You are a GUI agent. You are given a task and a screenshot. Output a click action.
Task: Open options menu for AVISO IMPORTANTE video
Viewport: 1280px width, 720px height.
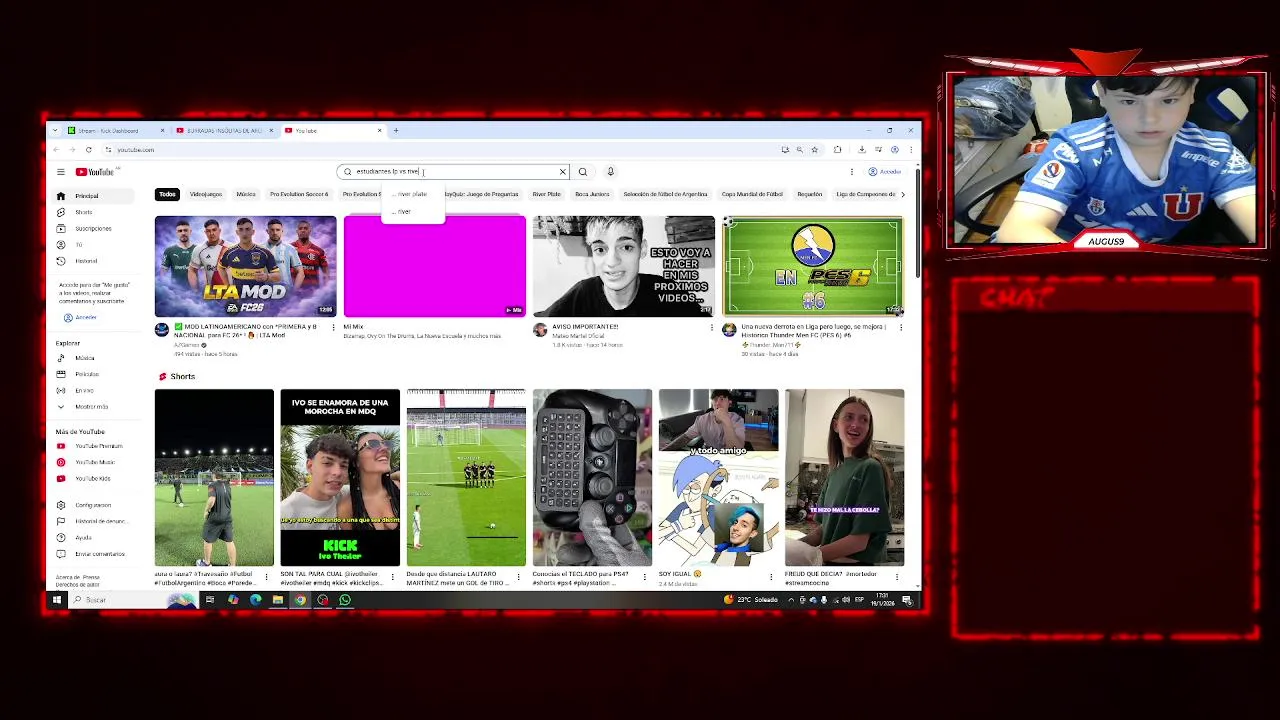711,327
